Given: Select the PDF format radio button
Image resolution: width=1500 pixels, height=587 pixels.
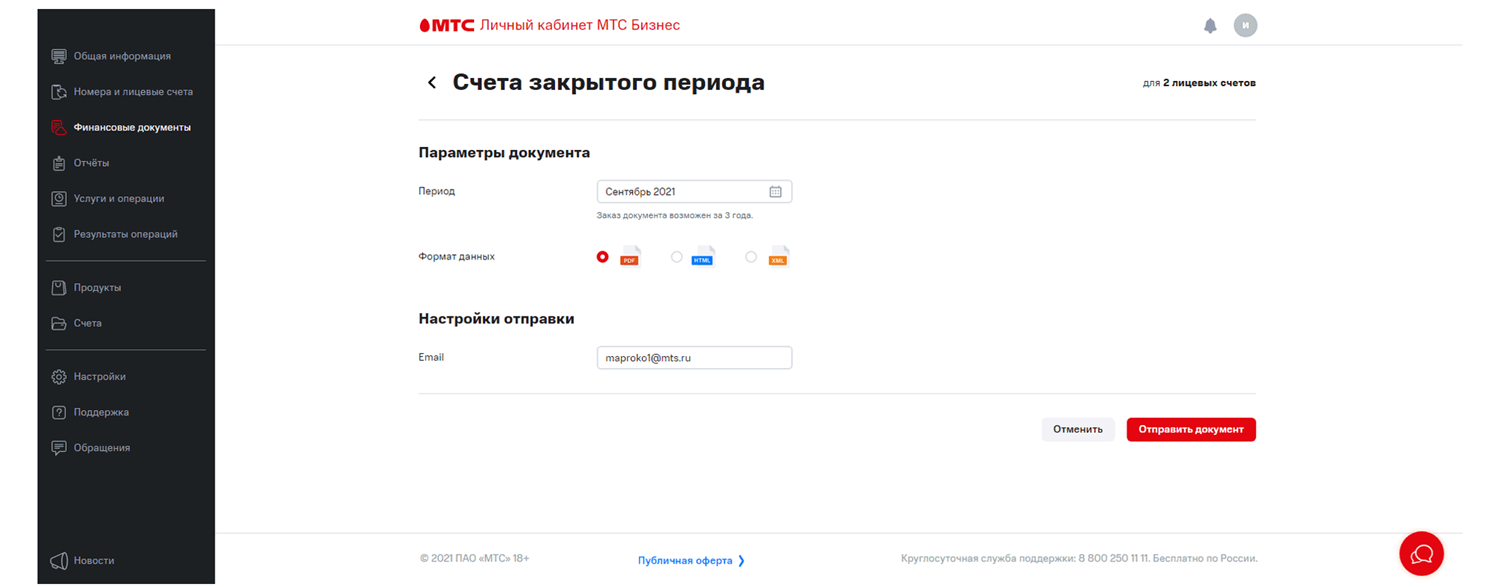Looking at the screenshot, I should coord(602,257).
